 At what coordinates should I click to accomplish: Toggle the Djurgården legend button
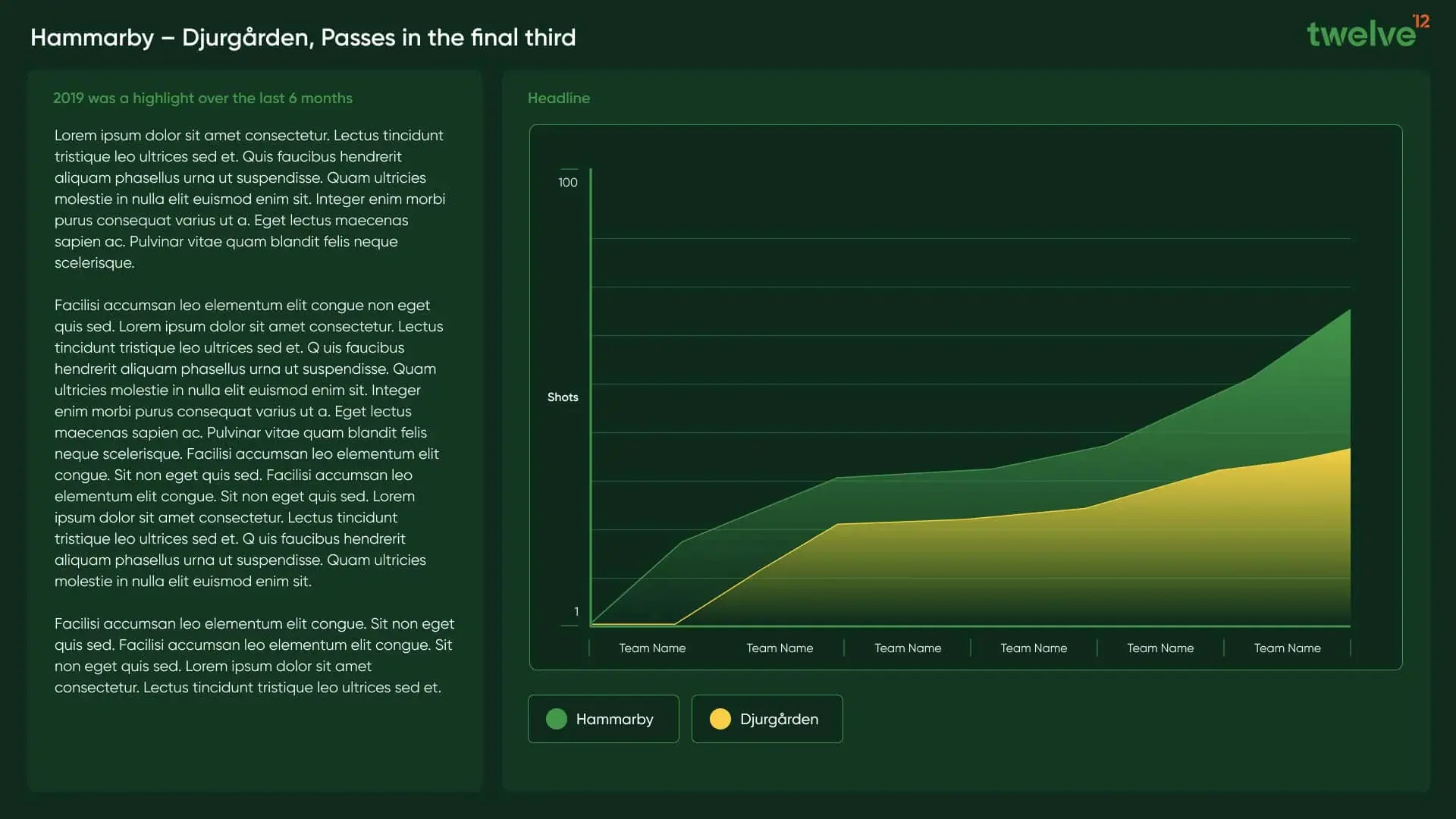pyautogui.click(x=767, y=719)
